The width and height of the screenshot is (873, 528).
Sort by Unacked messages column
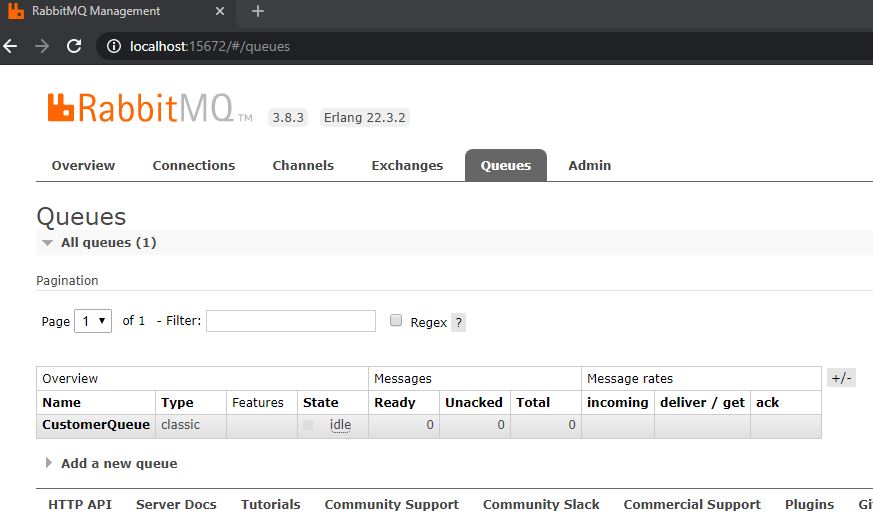(474, 403)
